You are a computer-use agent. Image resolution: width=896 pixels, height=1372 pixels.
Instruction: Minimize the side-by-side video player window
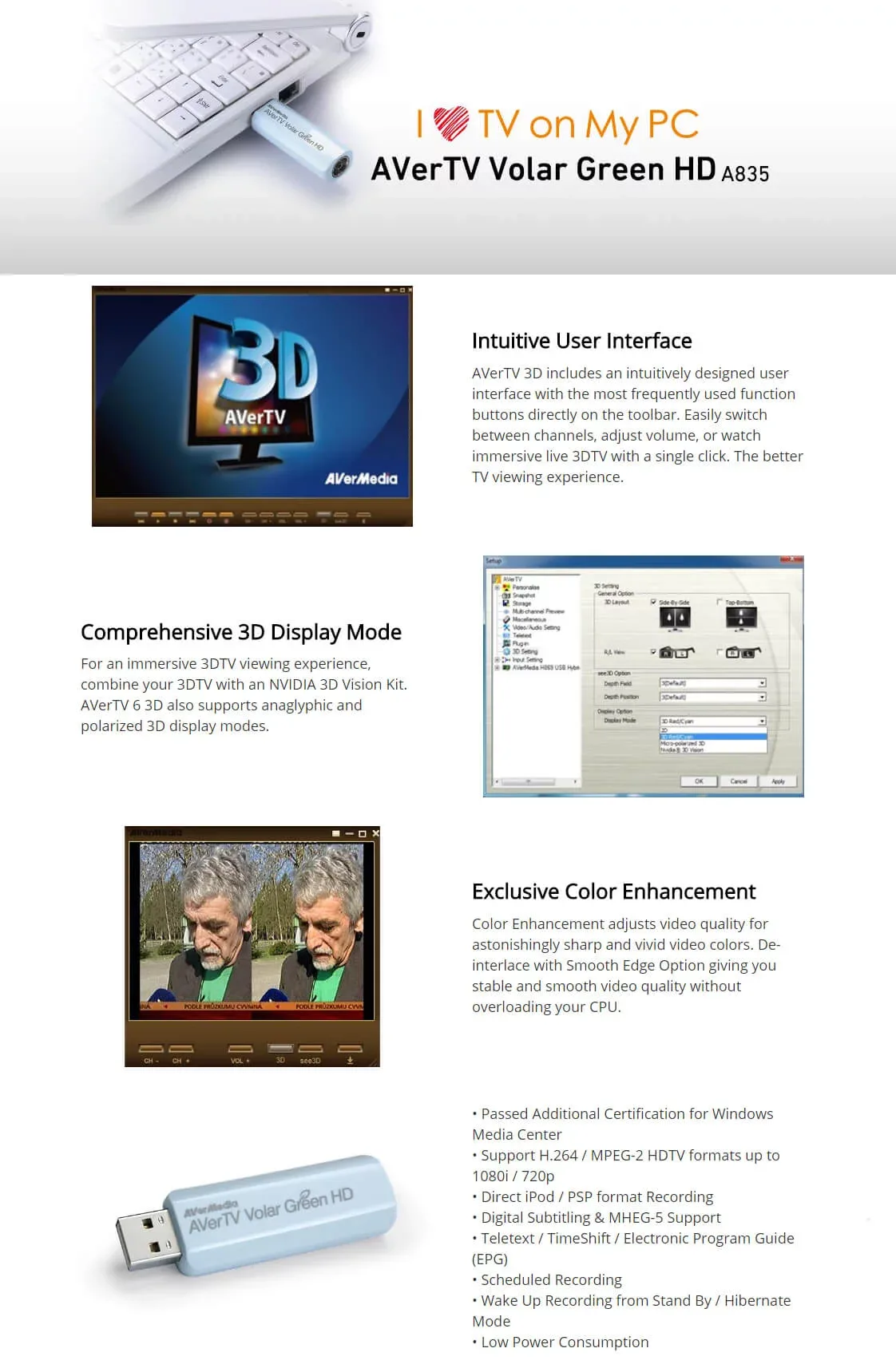[349, 833]
